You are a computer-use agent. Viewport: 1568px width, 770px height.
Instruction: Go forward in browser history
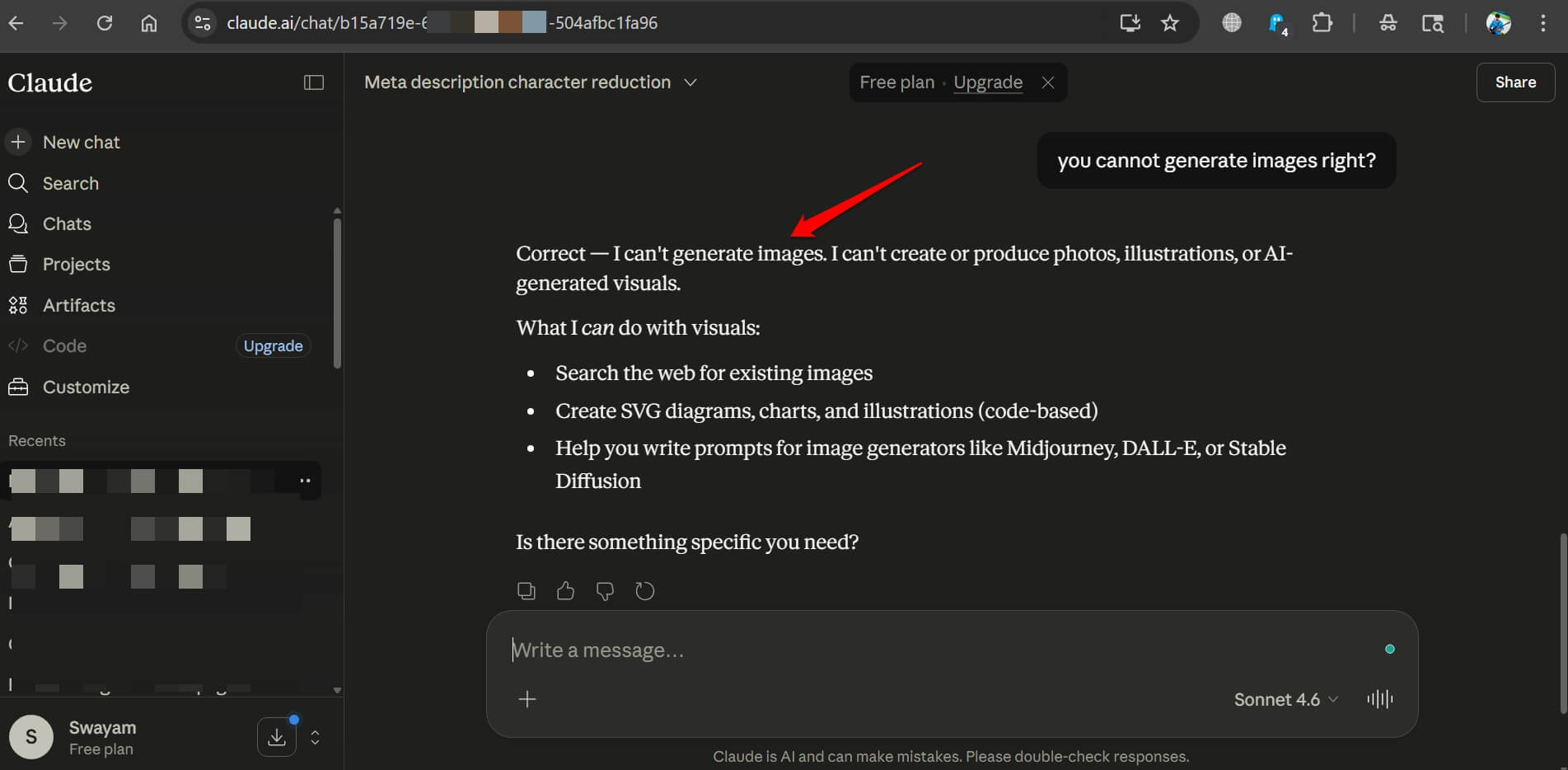59,23
